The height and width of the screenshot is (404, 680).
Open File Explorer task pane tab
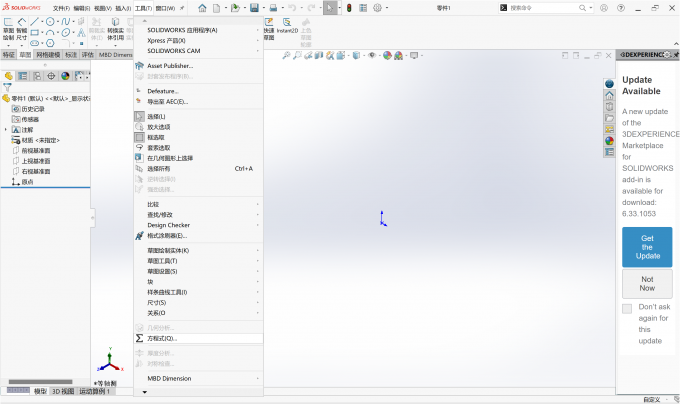[x=609, y=118]
